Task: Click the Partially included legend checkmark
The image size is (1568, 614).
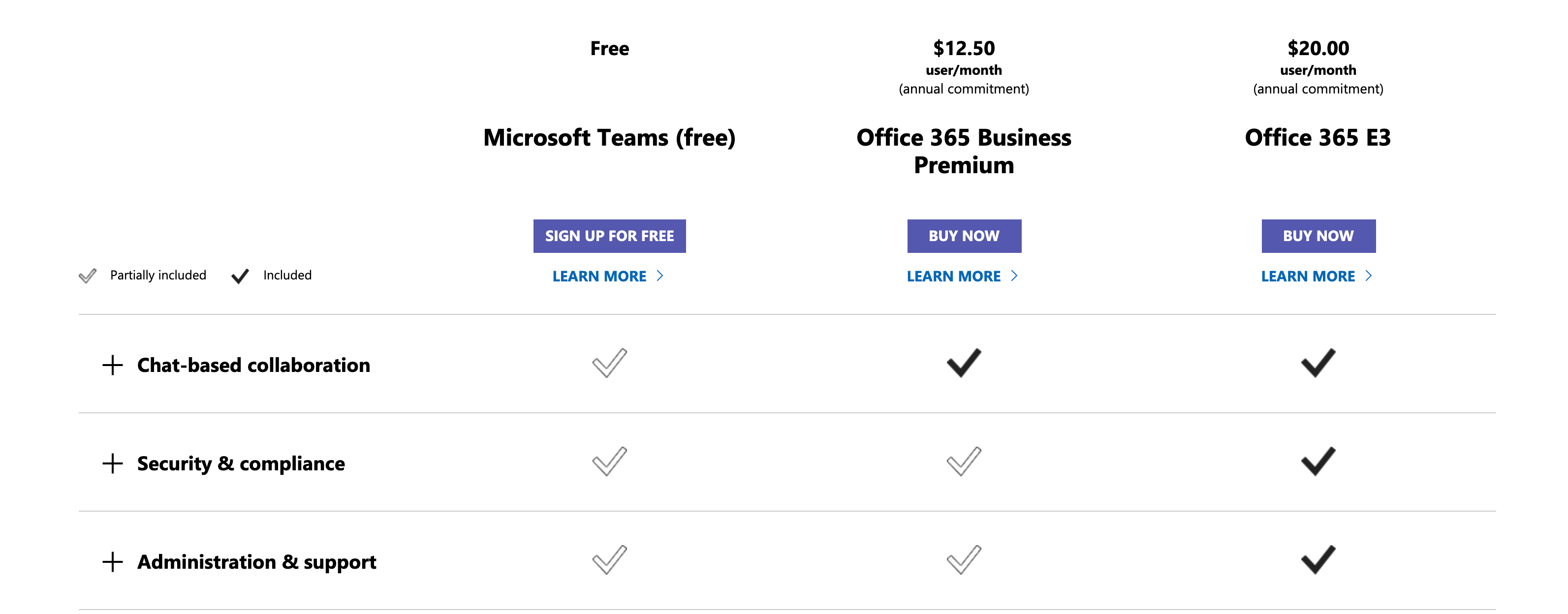Action: point(87,276)
